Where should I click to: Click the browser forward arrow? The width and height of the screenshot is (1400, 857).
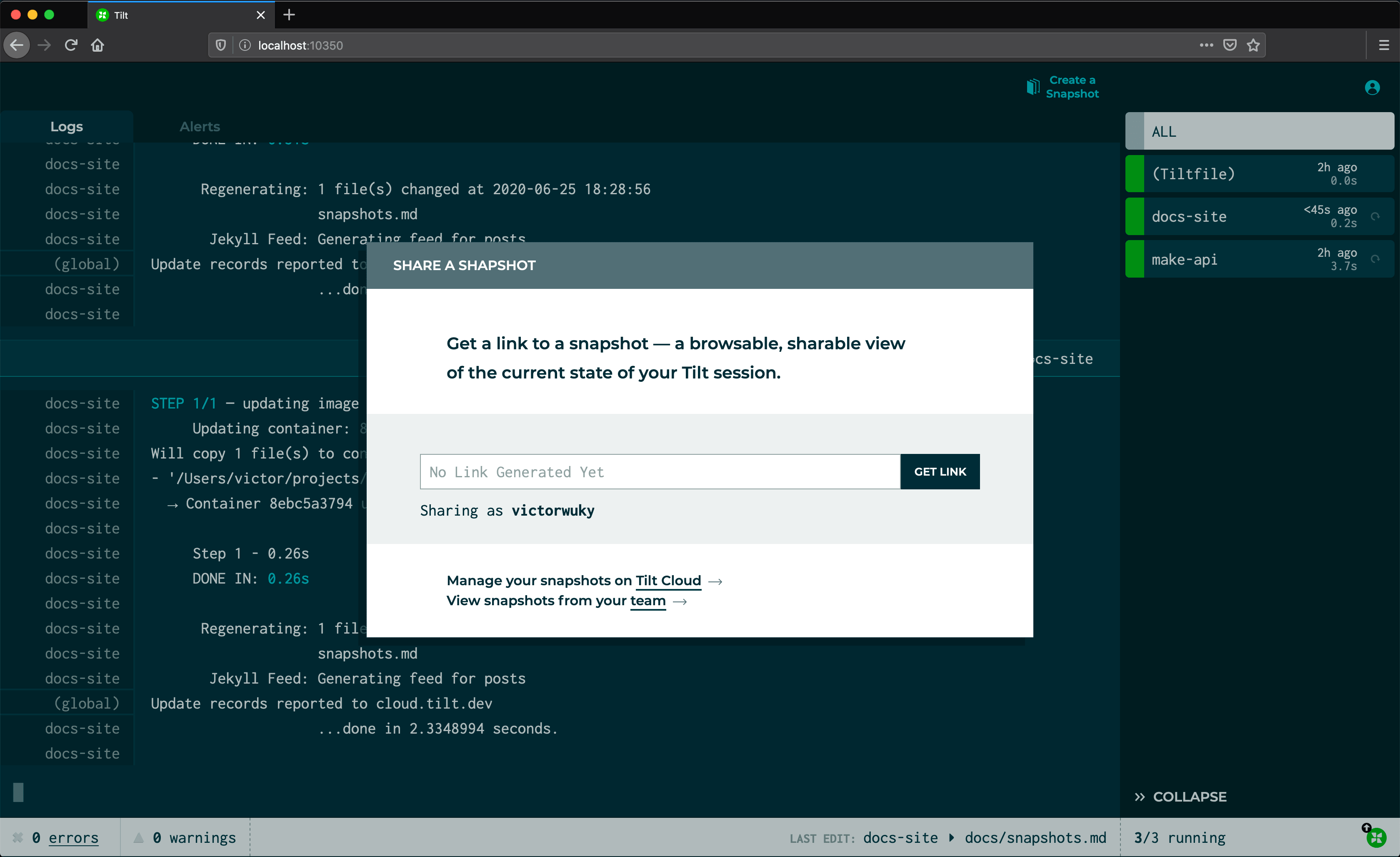[x=44, y=45]
